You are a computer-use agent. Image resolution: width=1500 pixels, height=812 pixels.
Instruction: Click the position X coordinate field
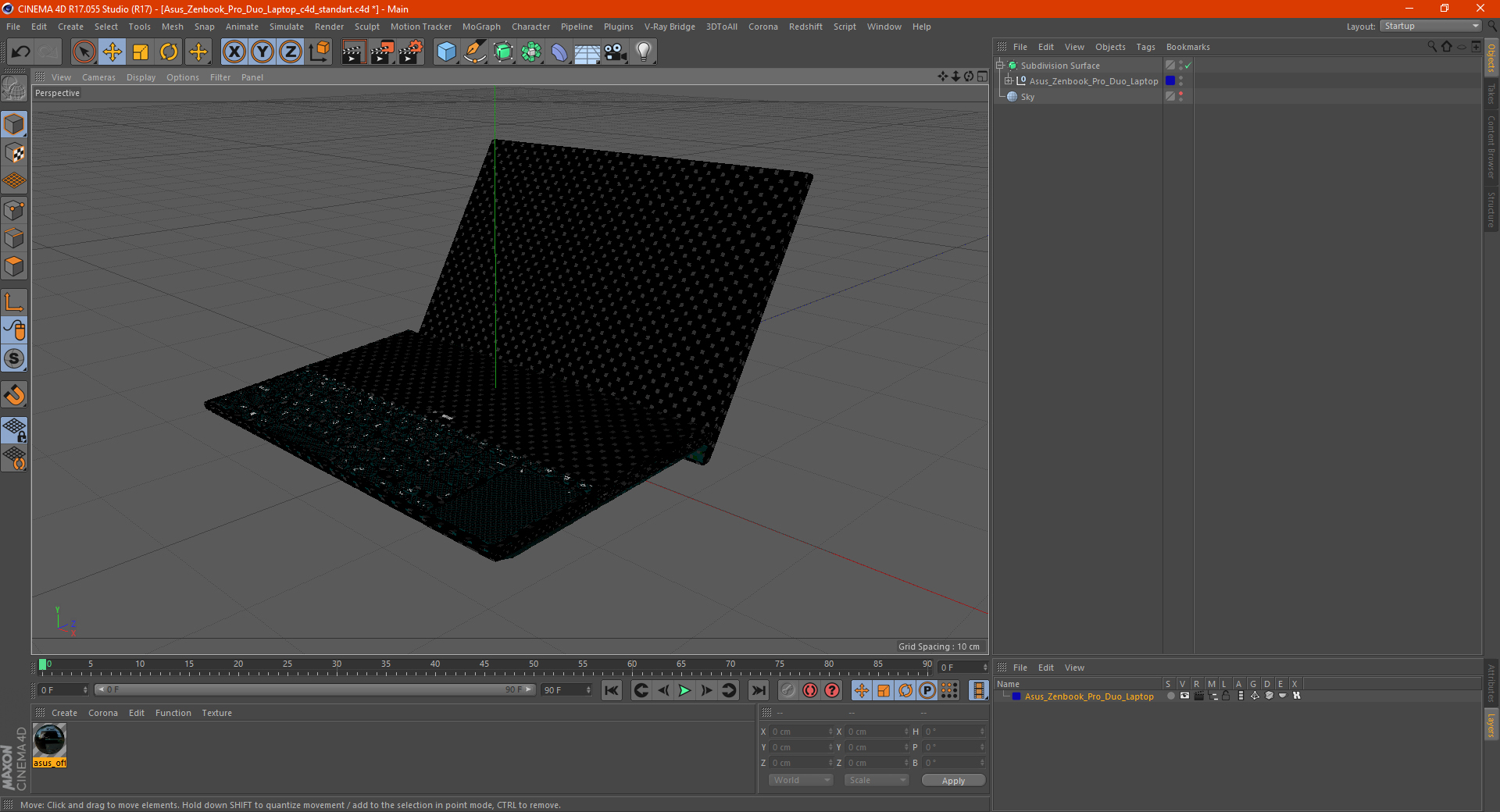802,732
